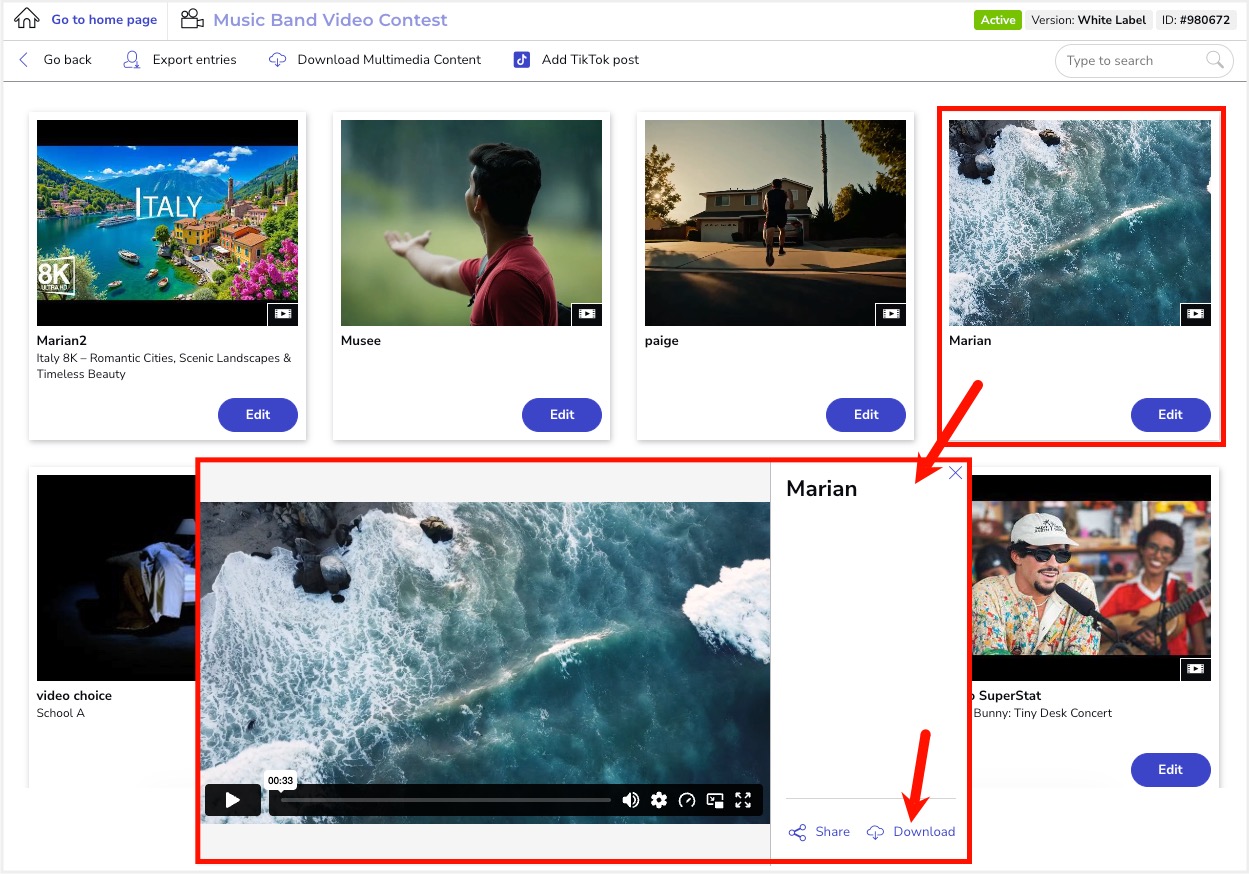Click the video progress bar
The width and height of the screenshot is (1249, 874).
pos(446,800)
